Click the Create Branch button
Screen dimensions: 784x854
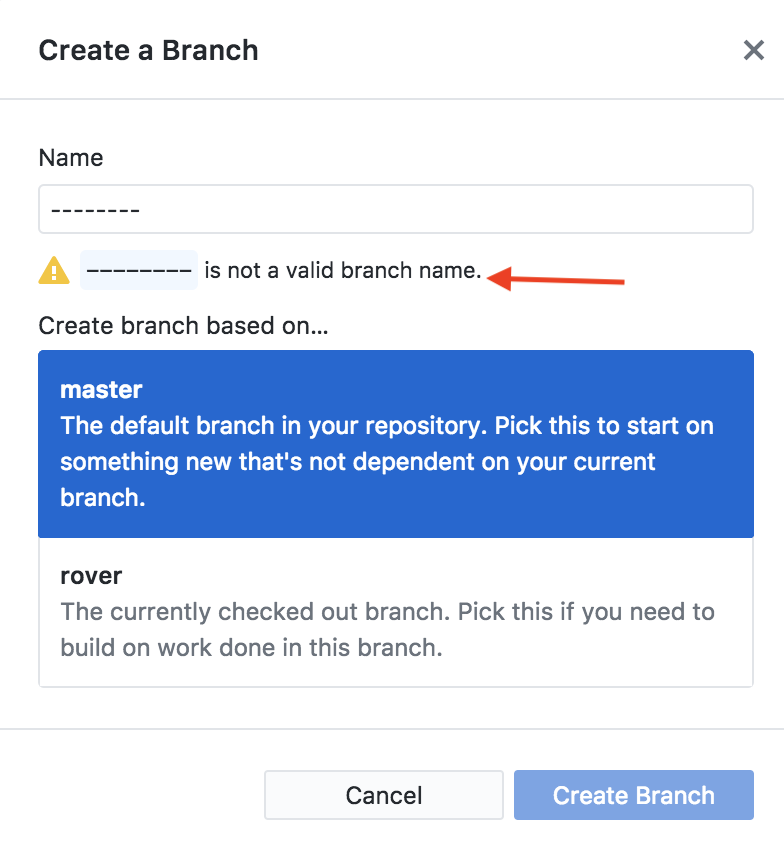click(x=633, y=795)
